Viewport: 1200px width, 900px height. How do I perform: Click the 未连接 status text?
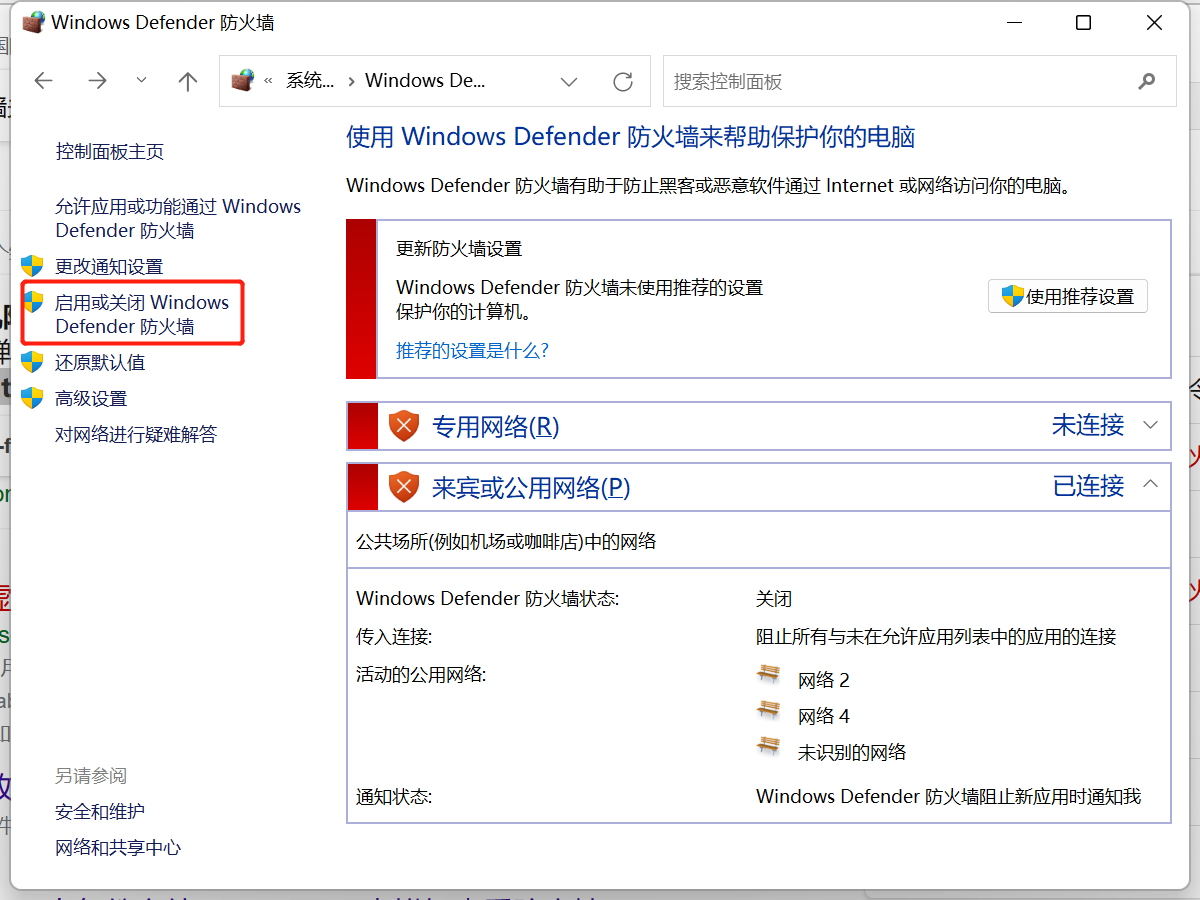(1088, 425)
